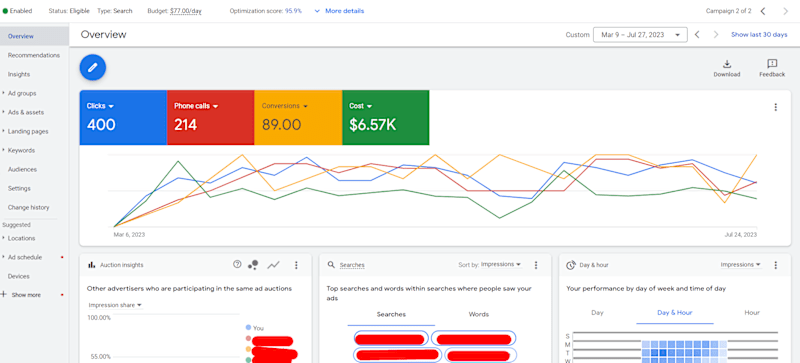Screen dimensions: 800x363
Task: Select the Hour tab in Day & hour
Action: (x=752, y=312)
